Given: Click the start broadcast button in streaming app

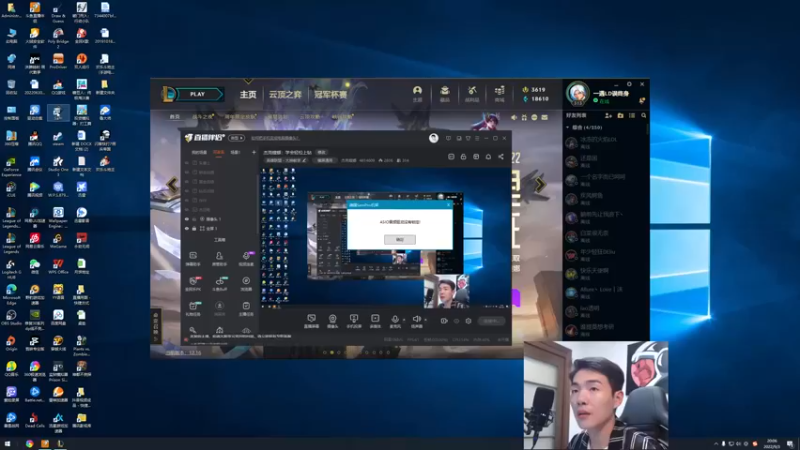Looking at the screenshot, I should pos(492,321).
